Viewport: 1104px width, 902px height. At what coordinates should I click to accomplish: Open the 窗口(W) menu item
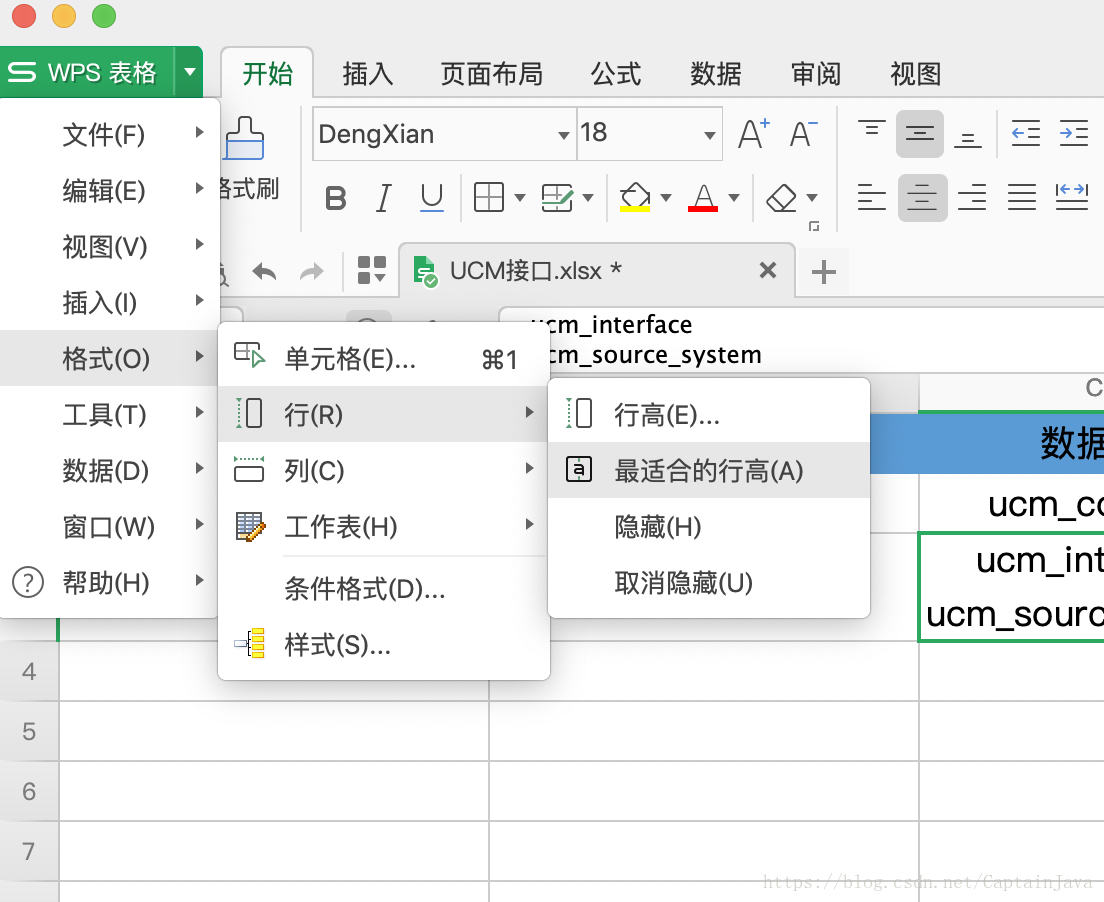110,526
